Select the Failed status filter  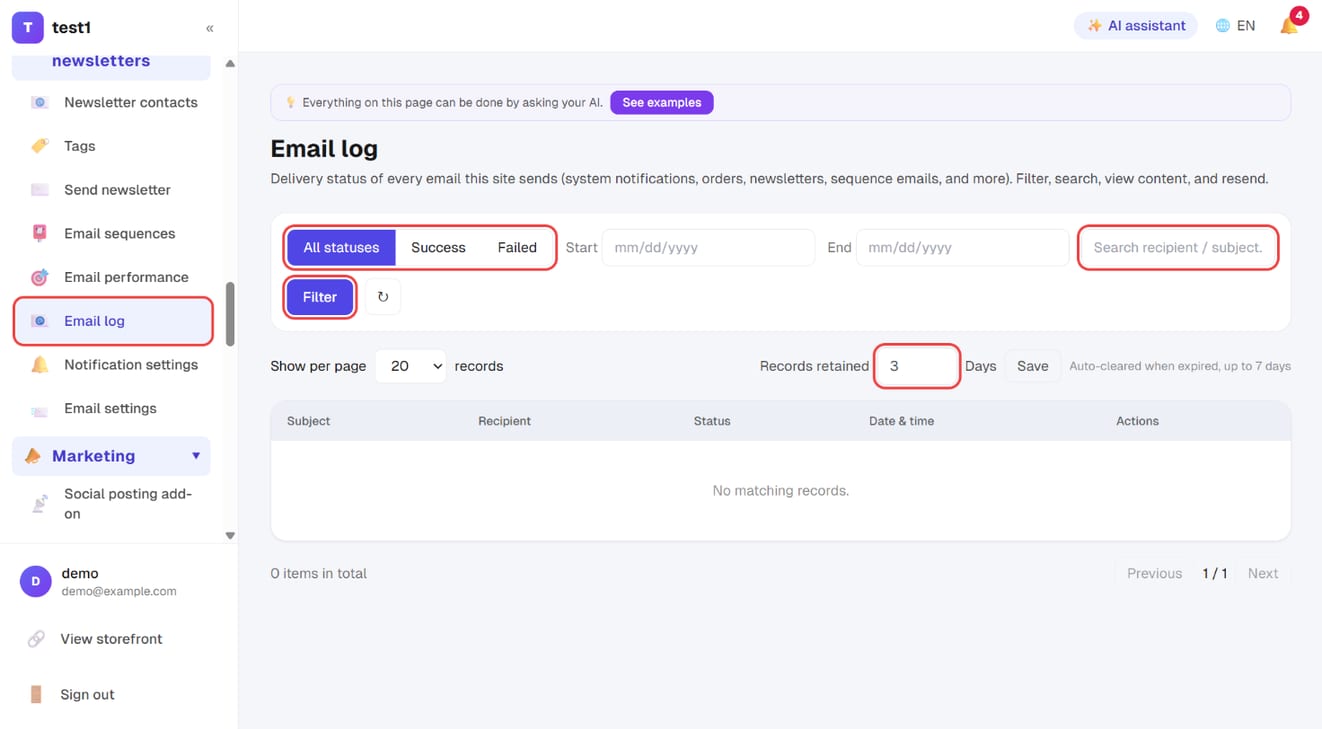coord(517,248)
